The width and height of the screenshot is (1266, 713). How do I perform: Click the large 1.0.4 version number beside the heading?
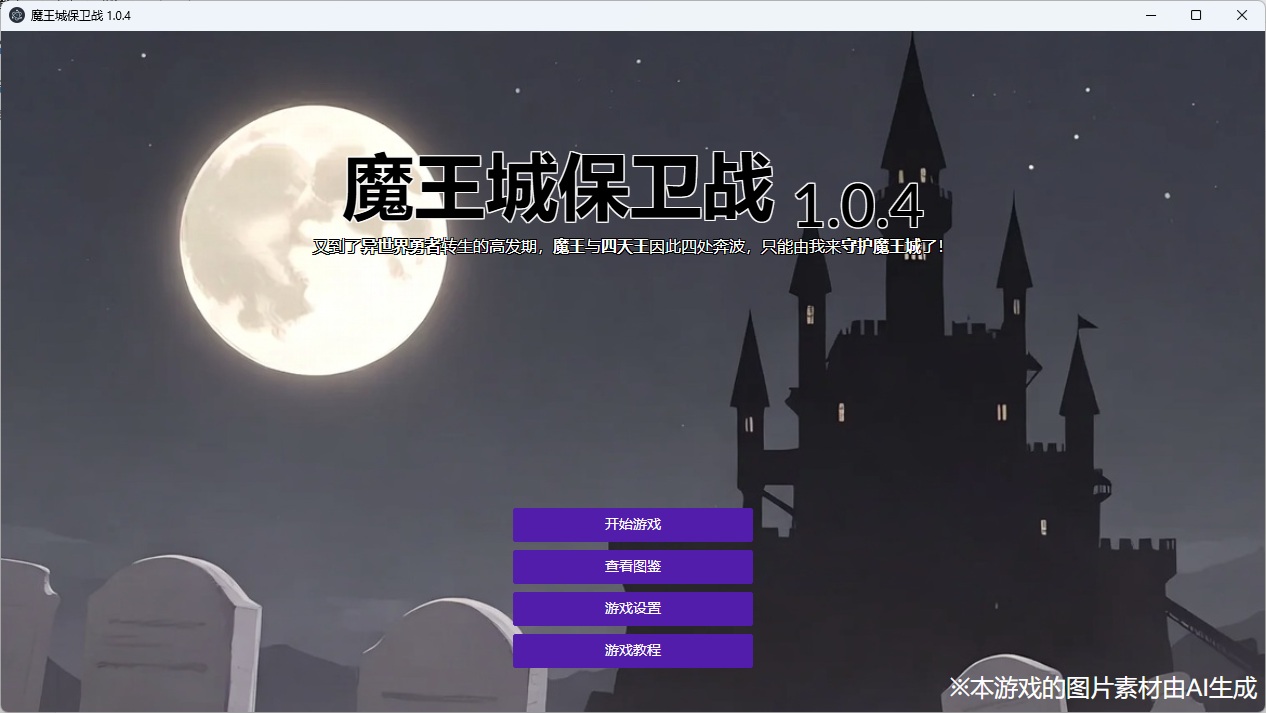859,207
